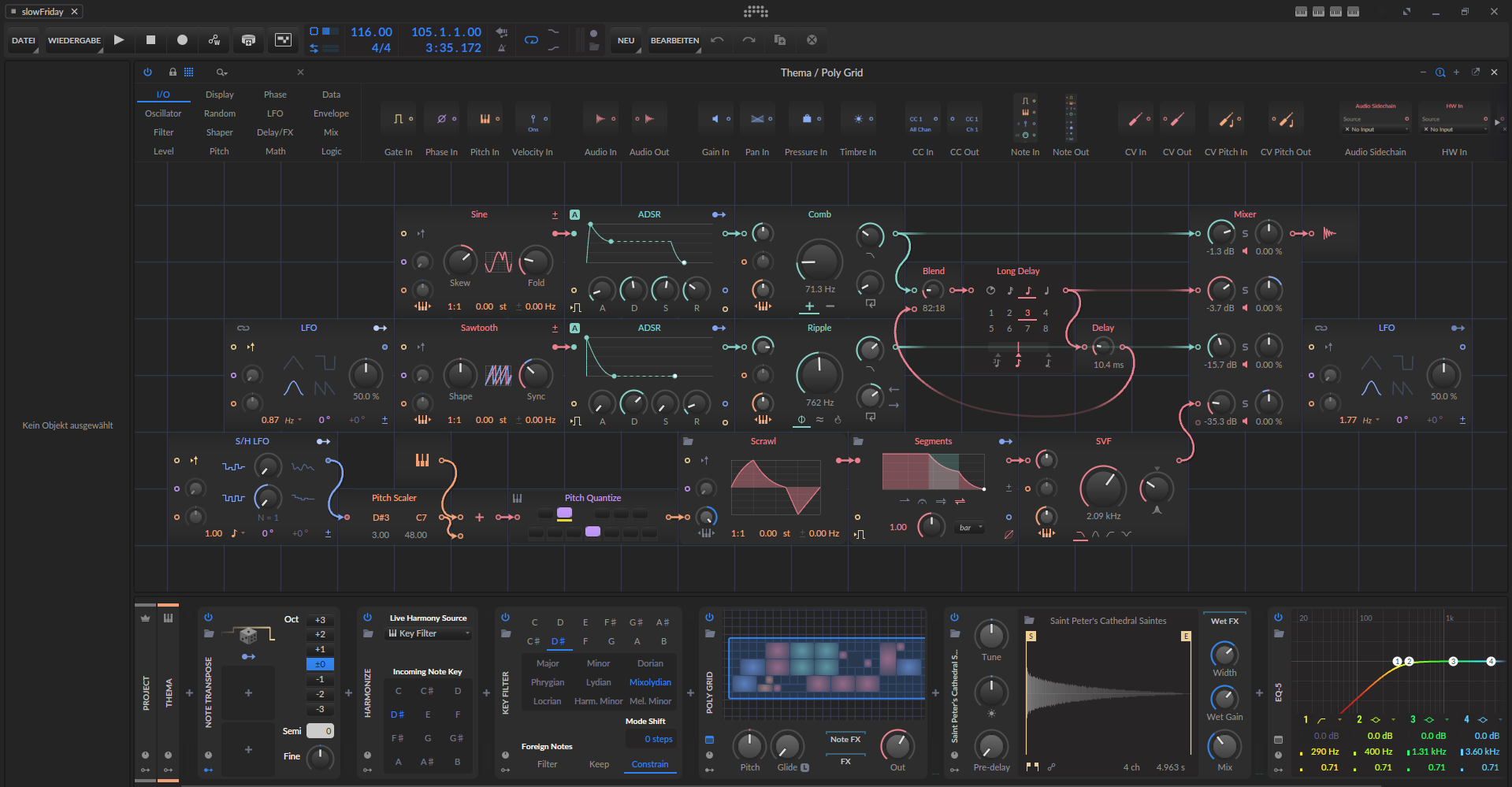Select the Pan In module icon

(757, 119)
